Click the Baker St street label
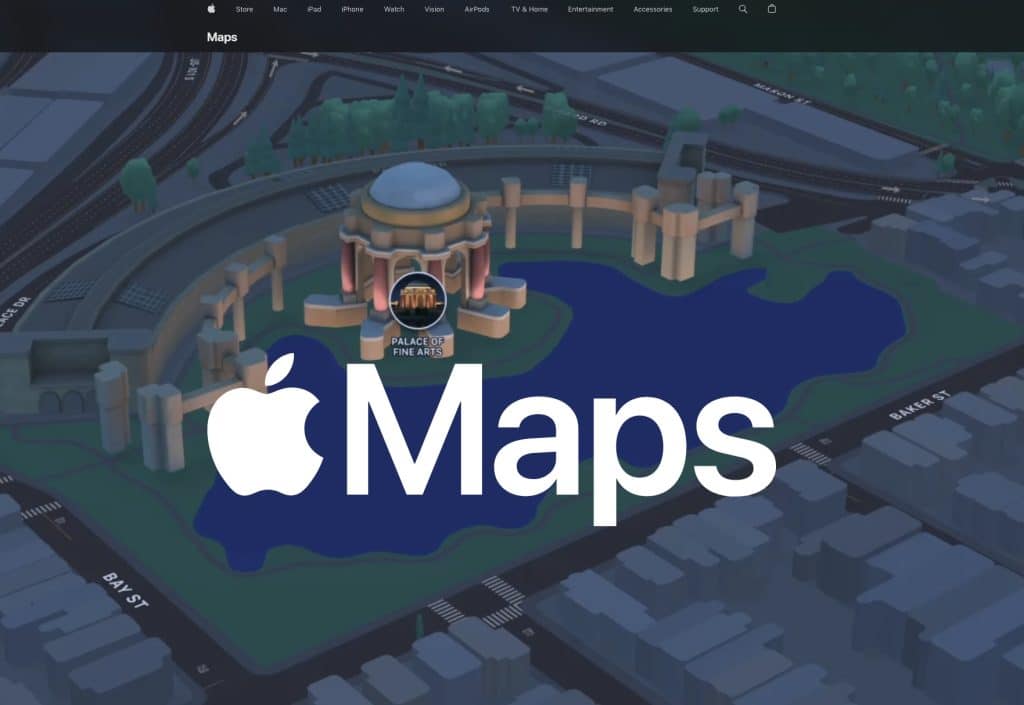The image size is (1024, 705). [916, 404]
